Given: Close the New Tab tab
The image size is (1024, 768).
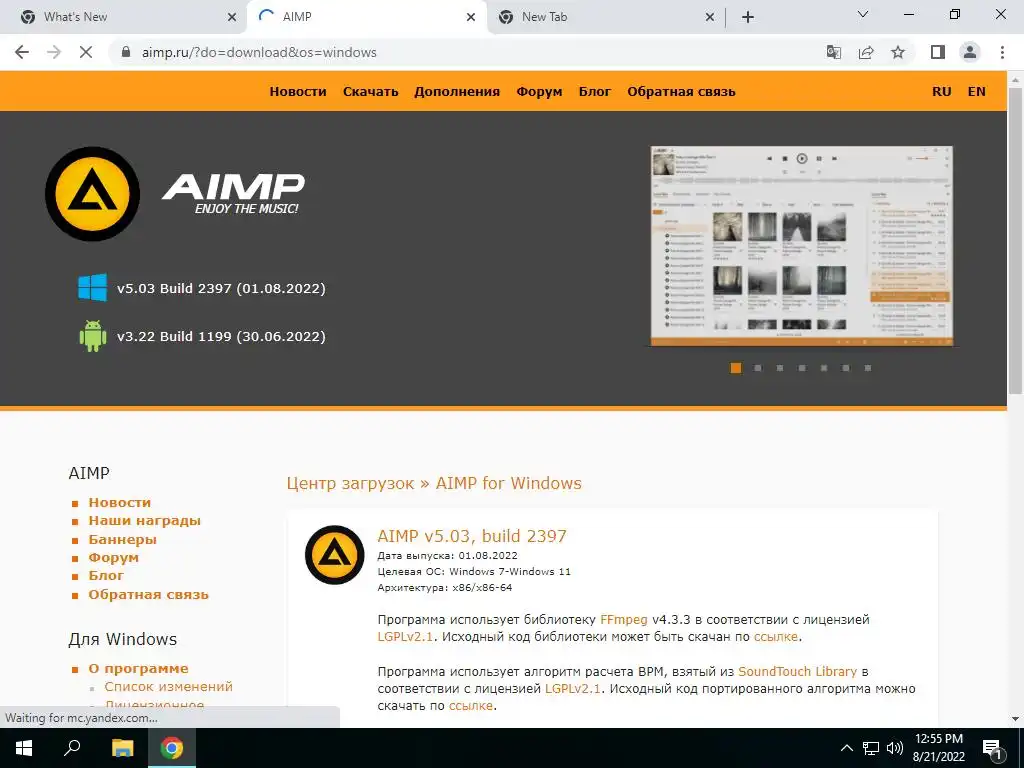Looking at the screenshot, I should tap(710, 17).
